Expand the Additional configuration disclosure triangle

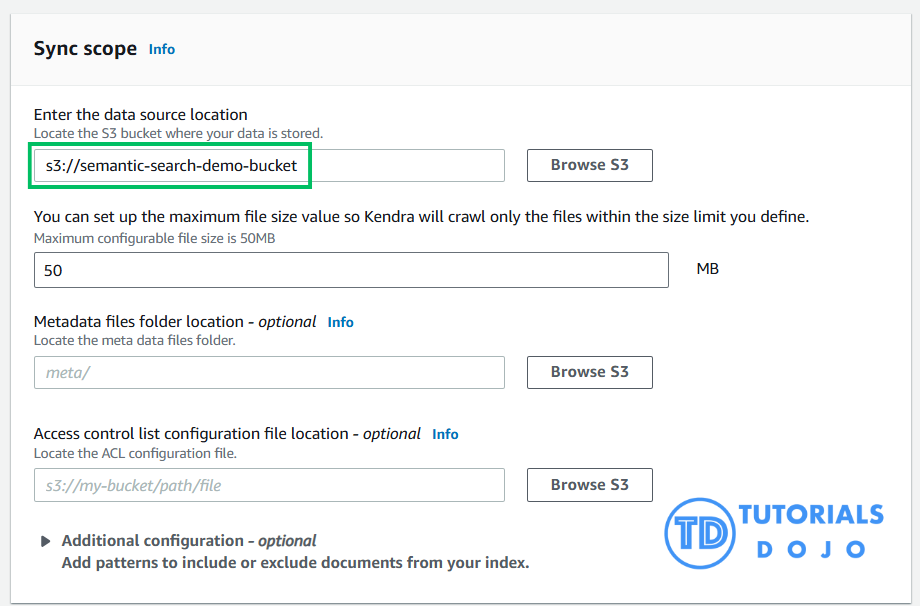45,541
